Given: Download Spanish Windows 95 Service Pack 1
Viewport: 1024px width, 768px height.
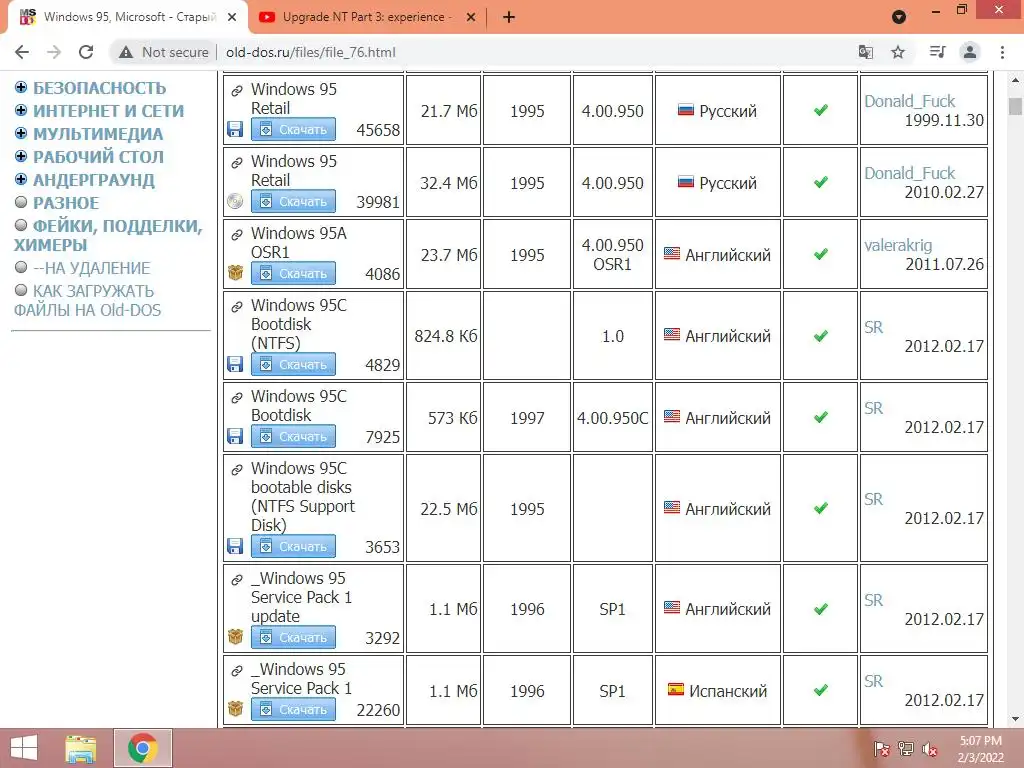Looking at the screenshot, I should [293, 709].
